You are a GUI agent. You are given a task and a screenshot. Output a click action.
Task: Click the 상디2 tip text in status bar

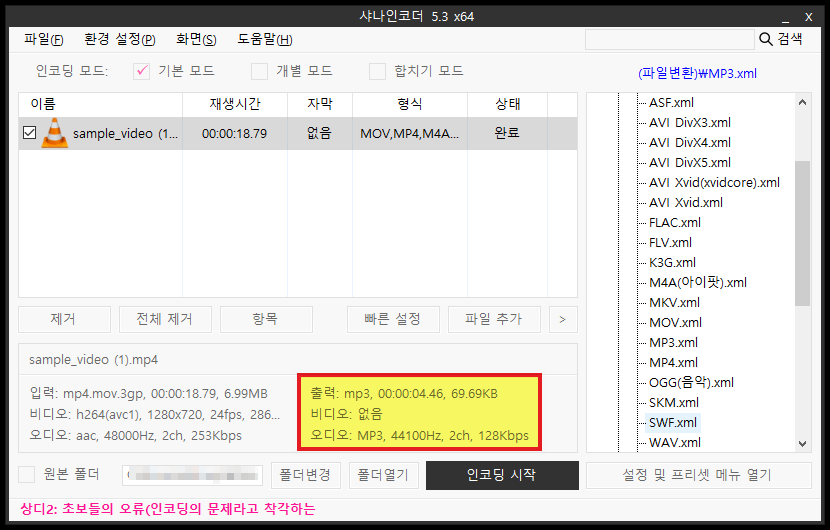pos(168,509)
